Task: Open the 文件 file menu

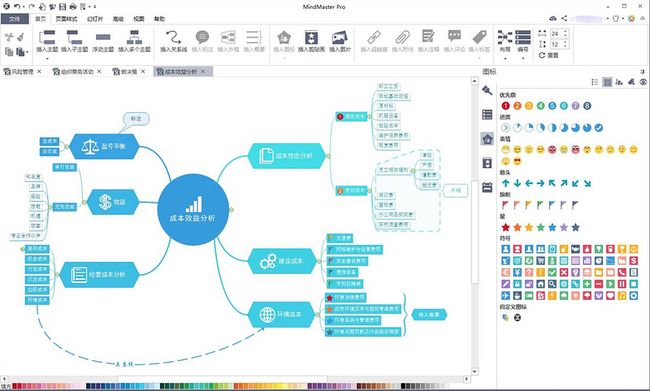Action: (15, 19)
